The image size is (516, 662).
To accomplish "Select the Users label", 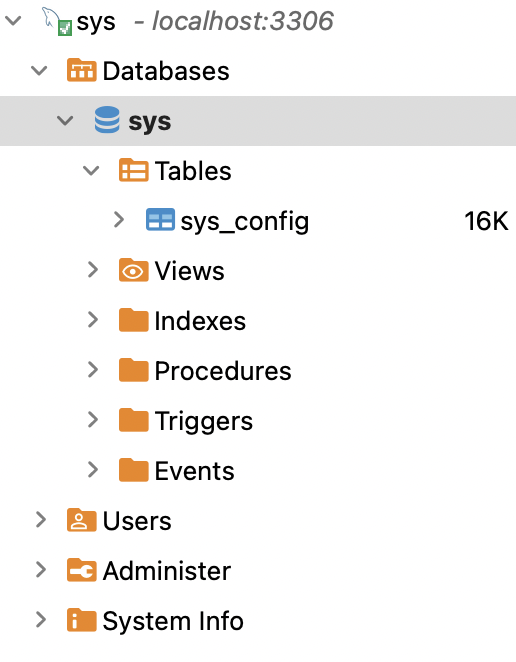I will point(137,521).
